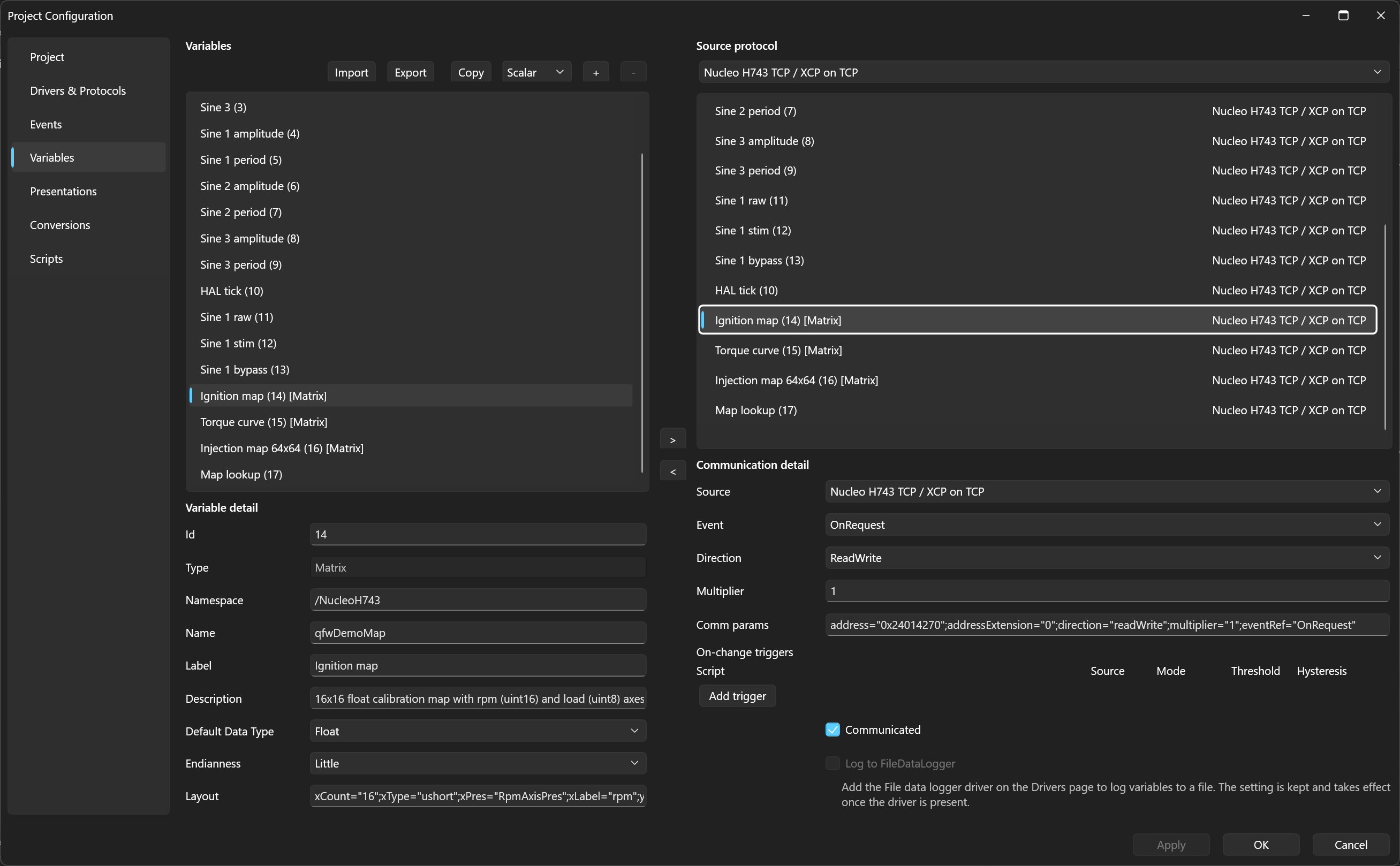The height and width of the screenshot is (866, 1400).
Task: Click the Id input field
Action: click(478, 534)
